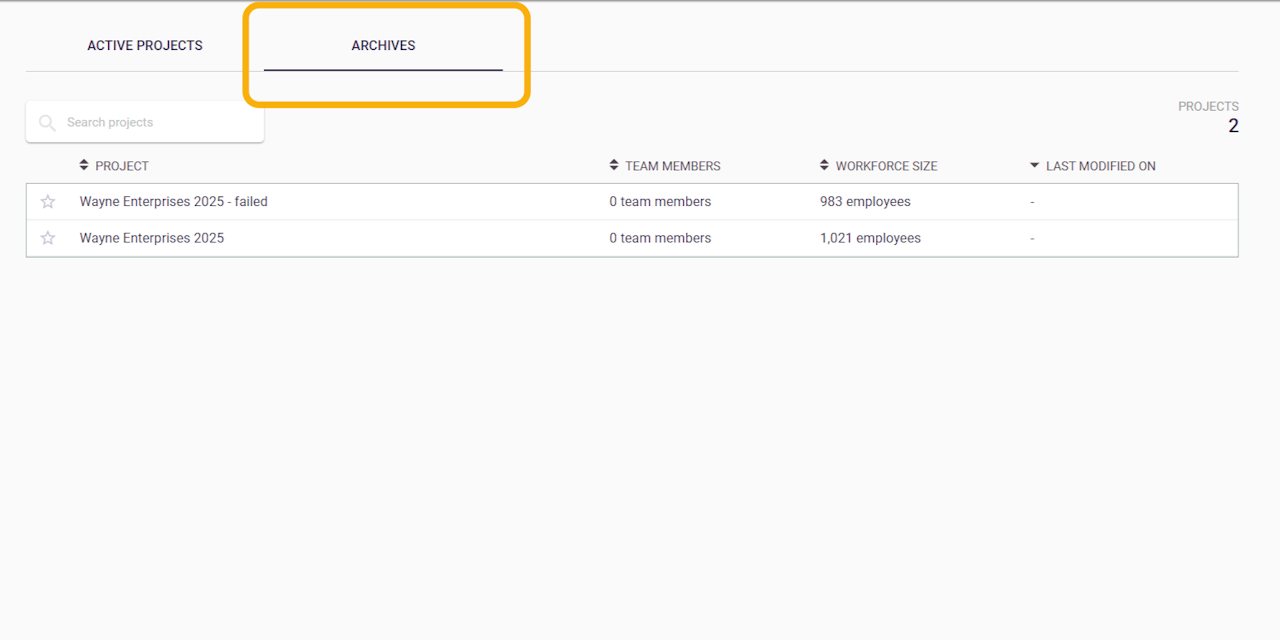
Task: Click the search magnifier icon
Action: 47,123
